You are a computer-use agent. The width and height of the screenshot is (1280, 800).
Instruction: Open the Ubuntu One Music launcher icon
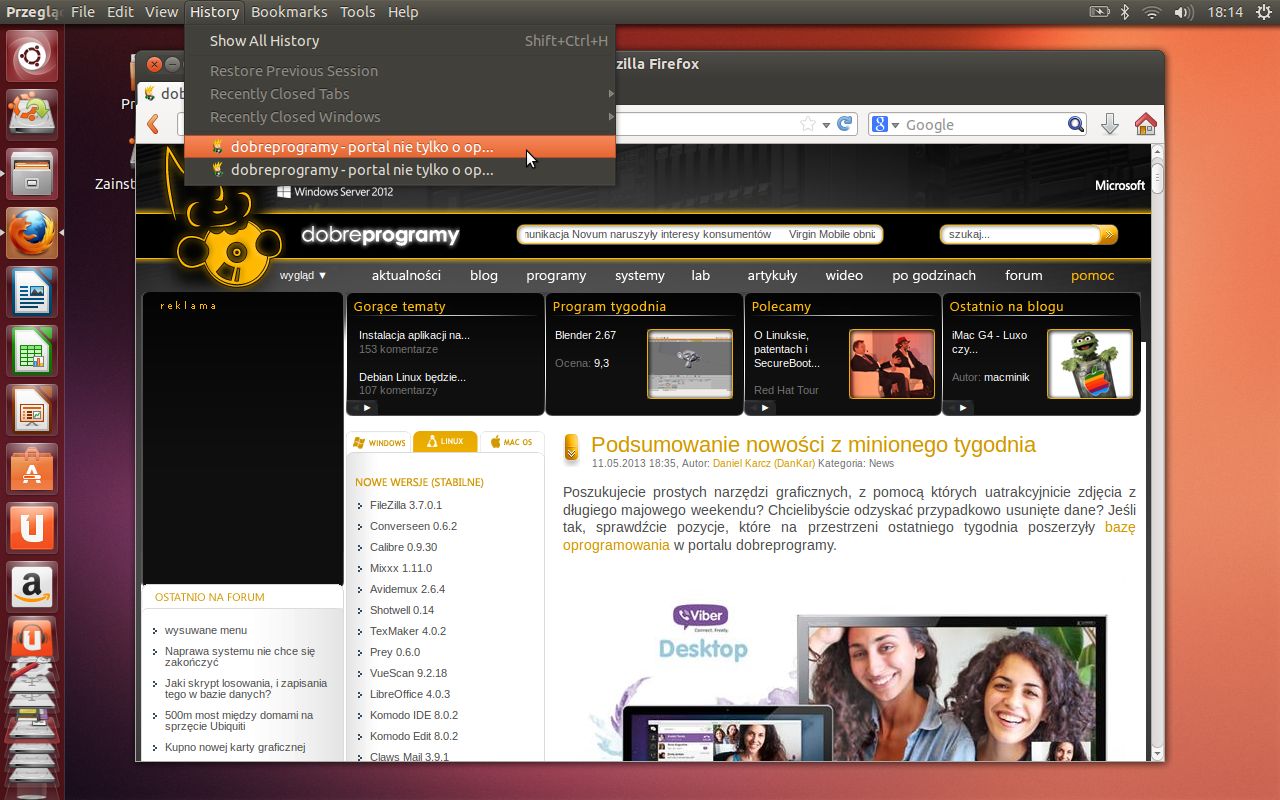[33, 640]
